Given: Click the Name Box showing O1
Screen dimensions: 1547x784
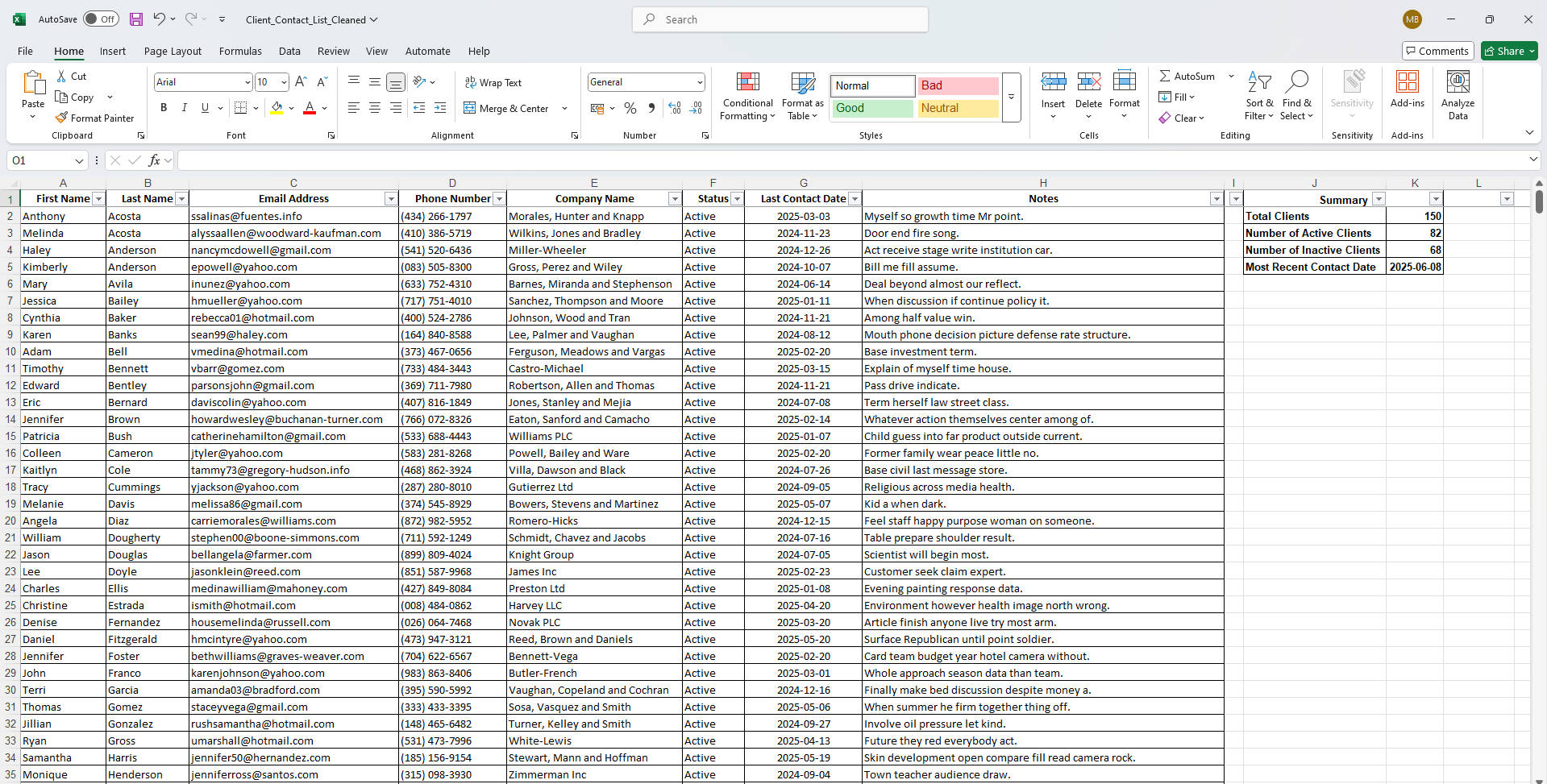Looking at the screenshot, I should tap(39, 160).
